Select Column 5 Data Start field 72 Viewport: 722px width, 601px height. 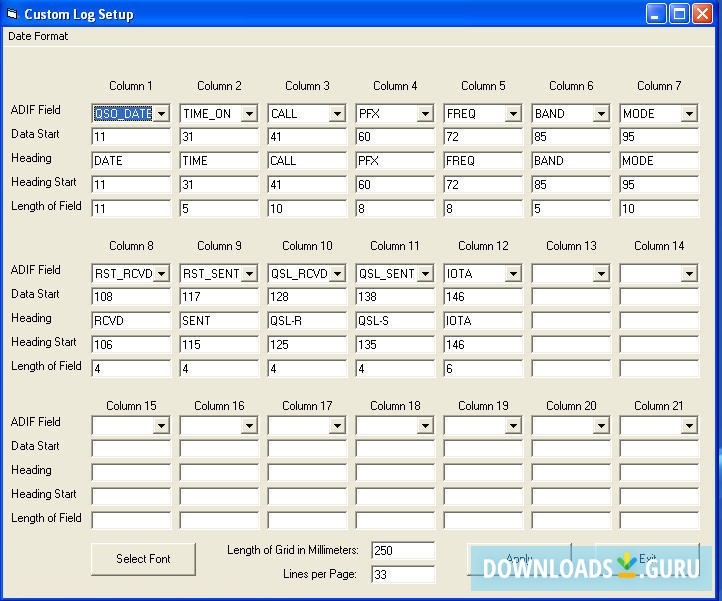[x=483, y=137]
